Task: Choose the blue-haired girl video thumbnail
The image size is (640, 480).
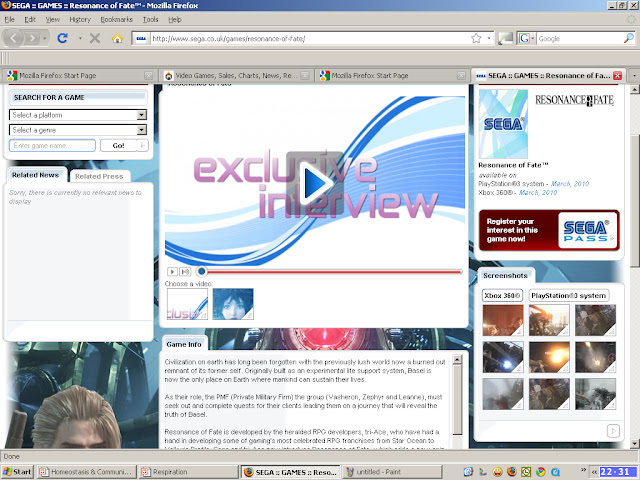Action: click(233, 304)
